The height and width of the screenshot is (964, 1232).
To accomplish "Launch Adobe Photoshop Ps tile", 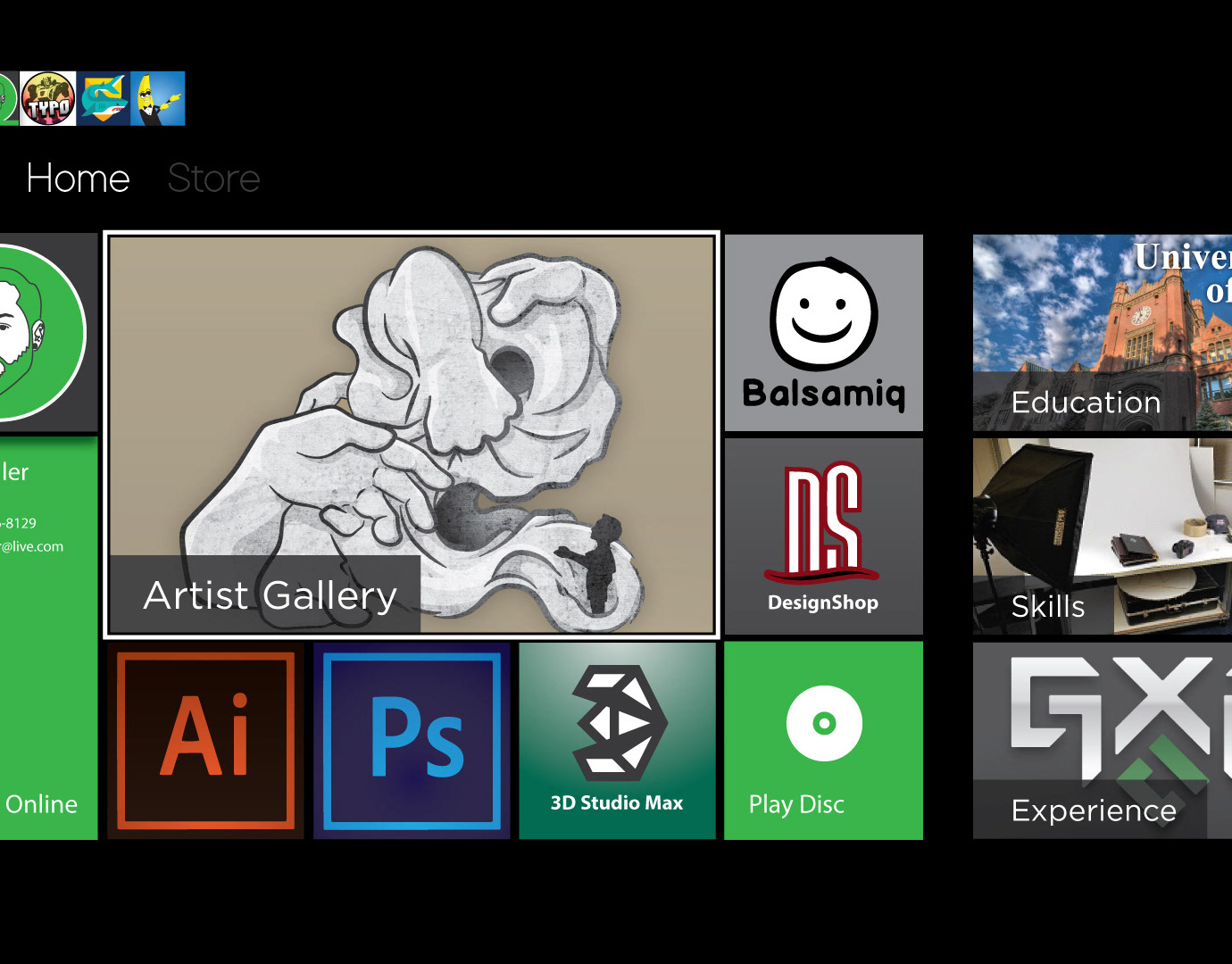I will (412, 741).
